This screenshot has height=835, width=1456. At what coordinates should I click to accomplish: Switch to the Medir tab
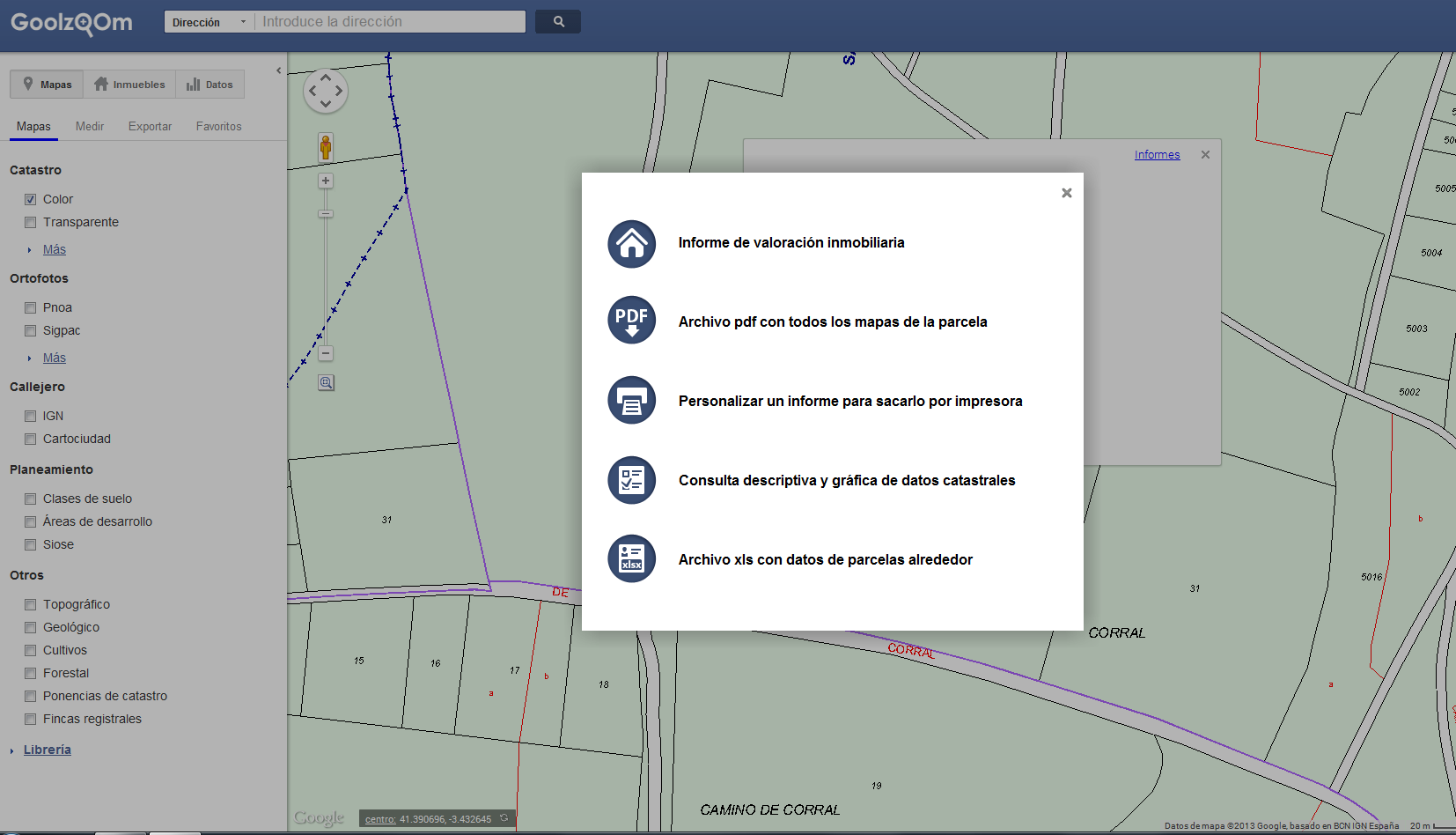point(90,127)
